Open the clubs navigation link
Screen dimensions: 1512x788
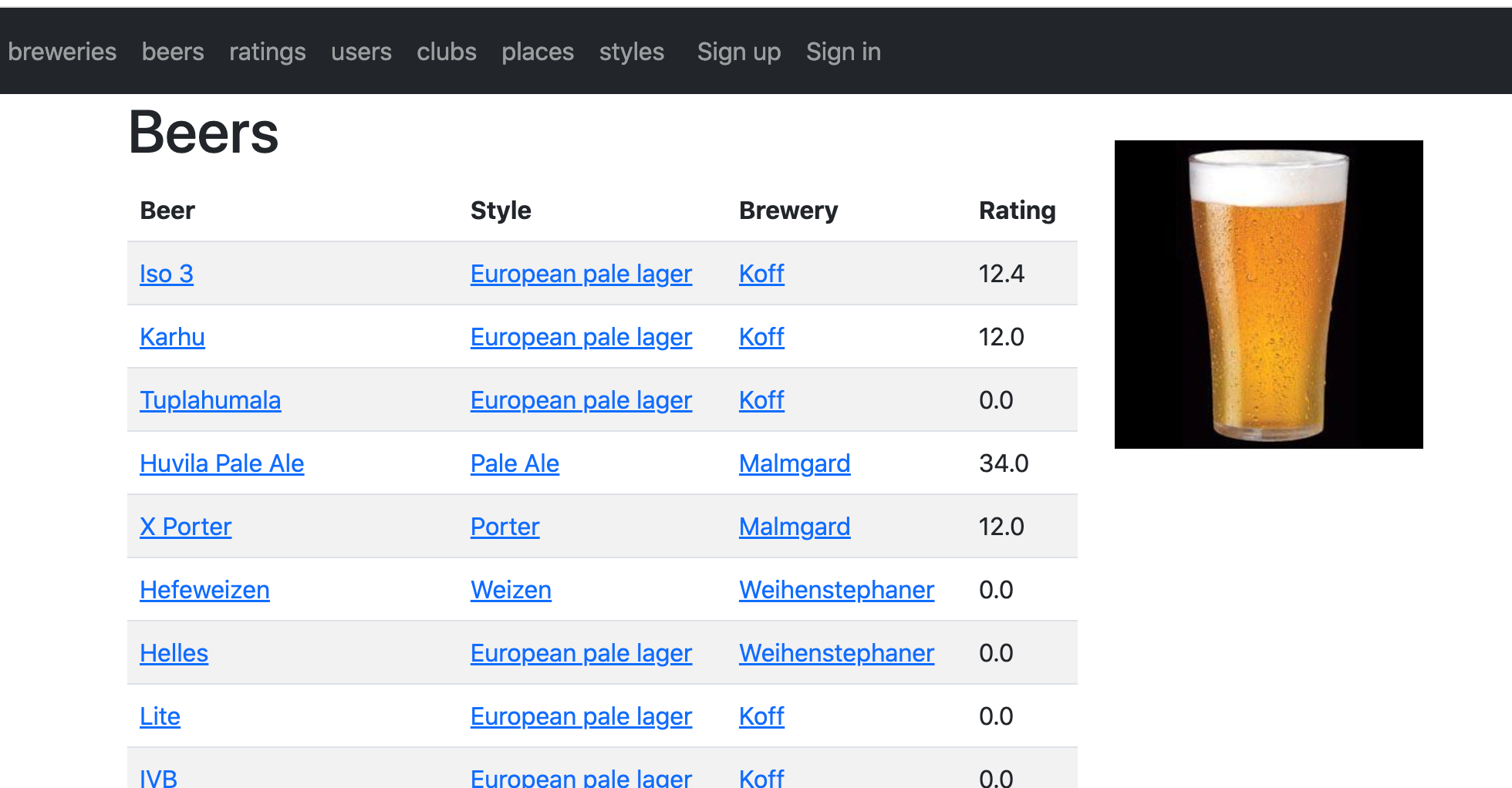(447, 52)
